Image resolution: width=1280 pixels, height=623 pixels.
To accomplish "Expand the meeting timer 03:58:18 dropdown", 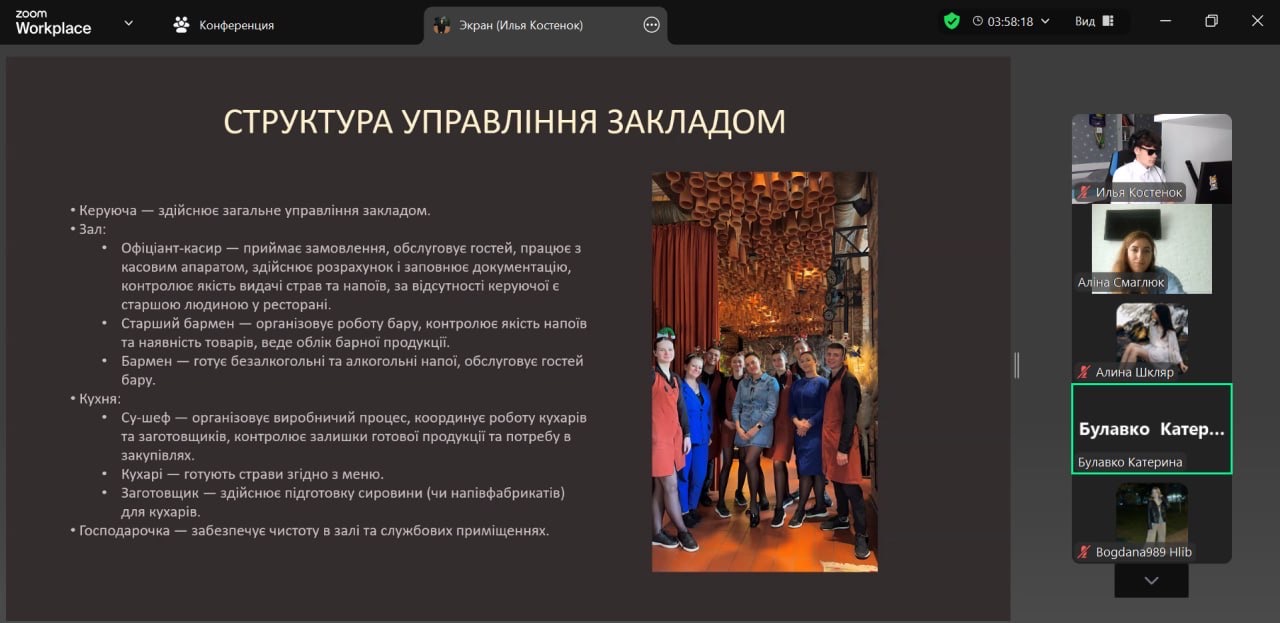I will [1046, 21].
